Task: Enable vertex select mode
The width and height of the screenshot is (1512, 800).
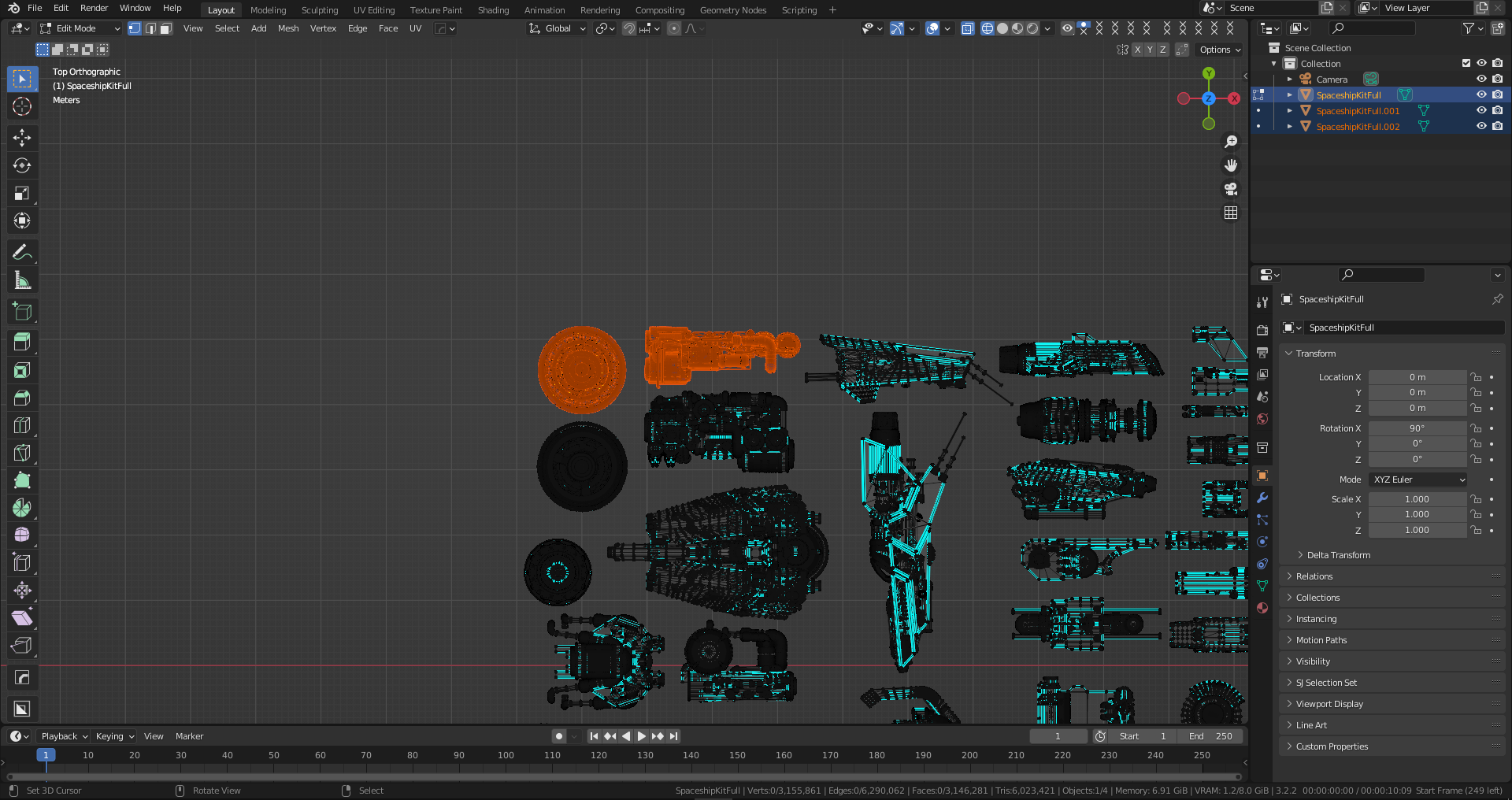Action: point(135,28)
